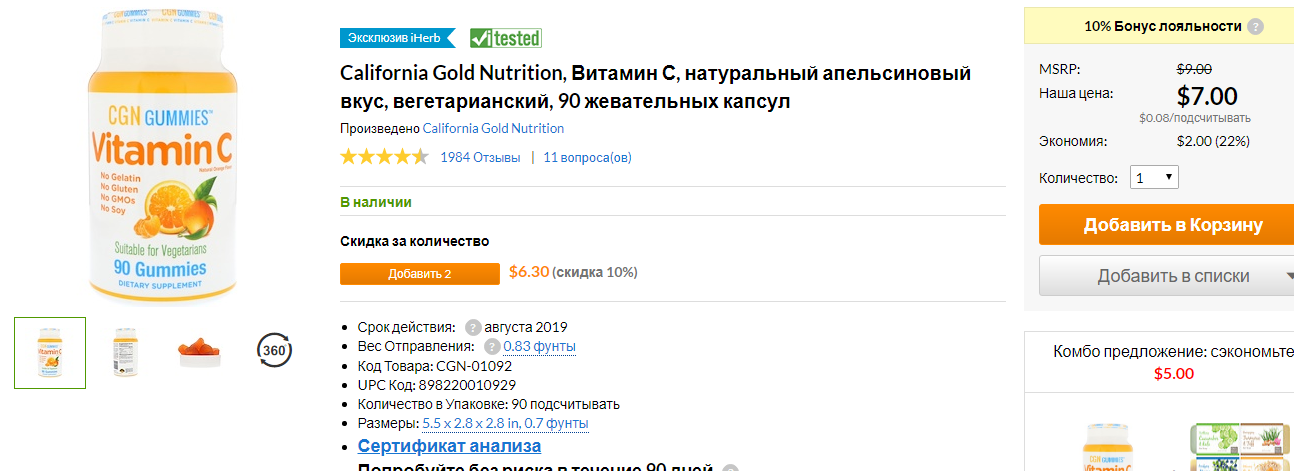Select the back label bottle thumbnail
The width and height of the screenshot is (1294, 471).
[x=126, y=352]
